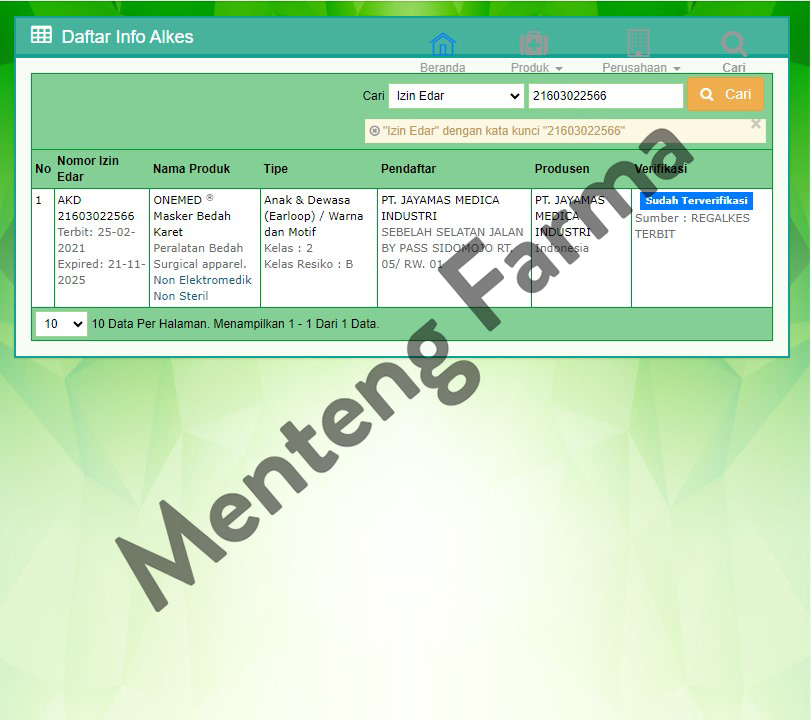Follow the Non Elektromedik link

click(201, 279)
